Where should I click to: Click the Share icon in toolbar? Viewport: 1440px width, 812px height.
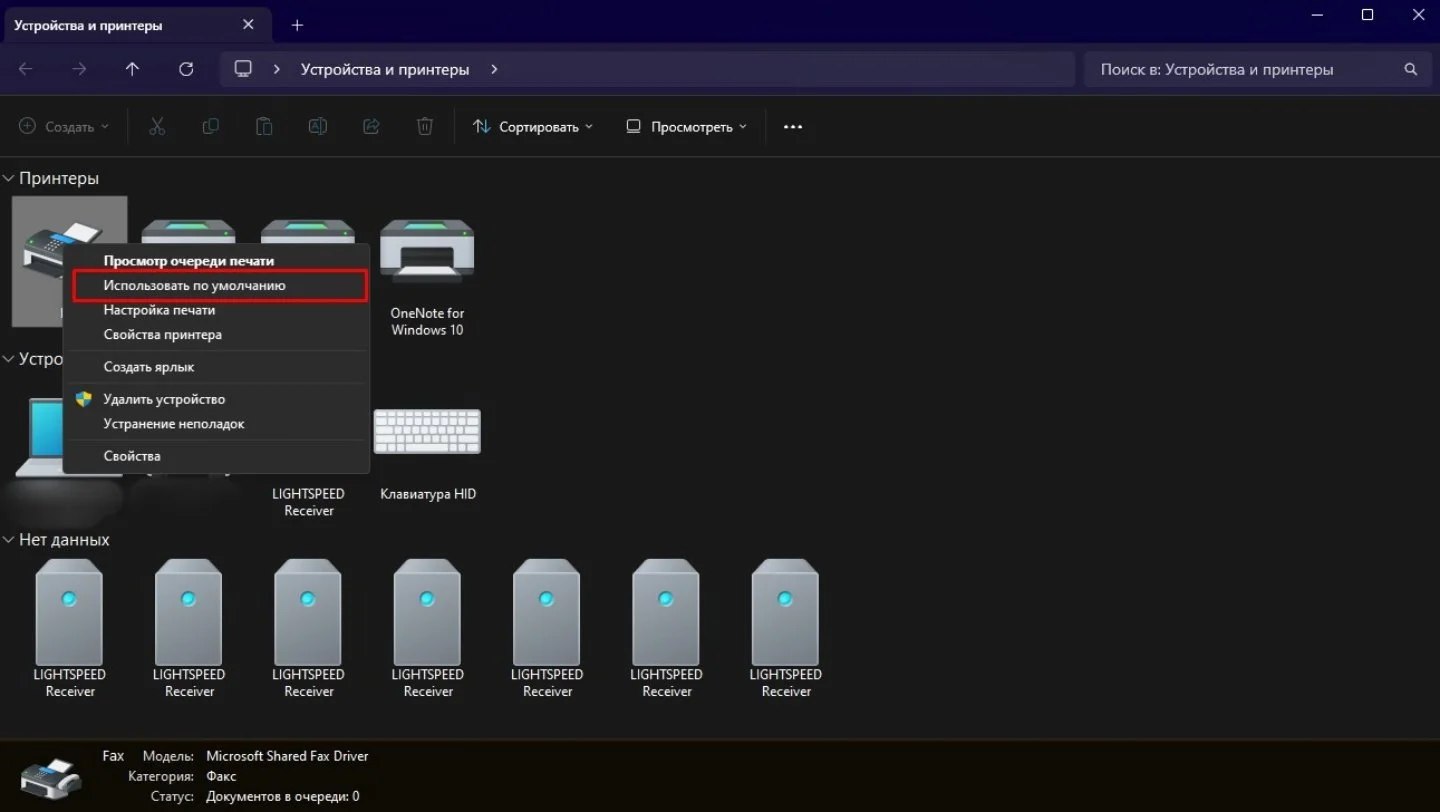click(371, 127)
